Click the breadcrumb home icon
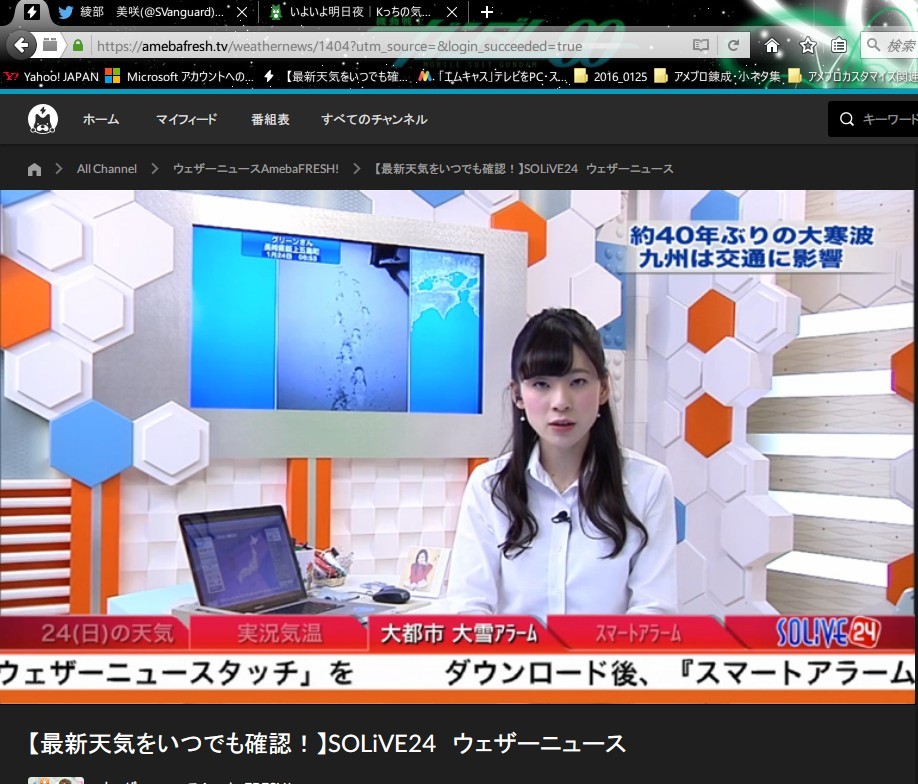Viewport: 918px width, 784px height. pyautogui.click(x=35, y=169)
